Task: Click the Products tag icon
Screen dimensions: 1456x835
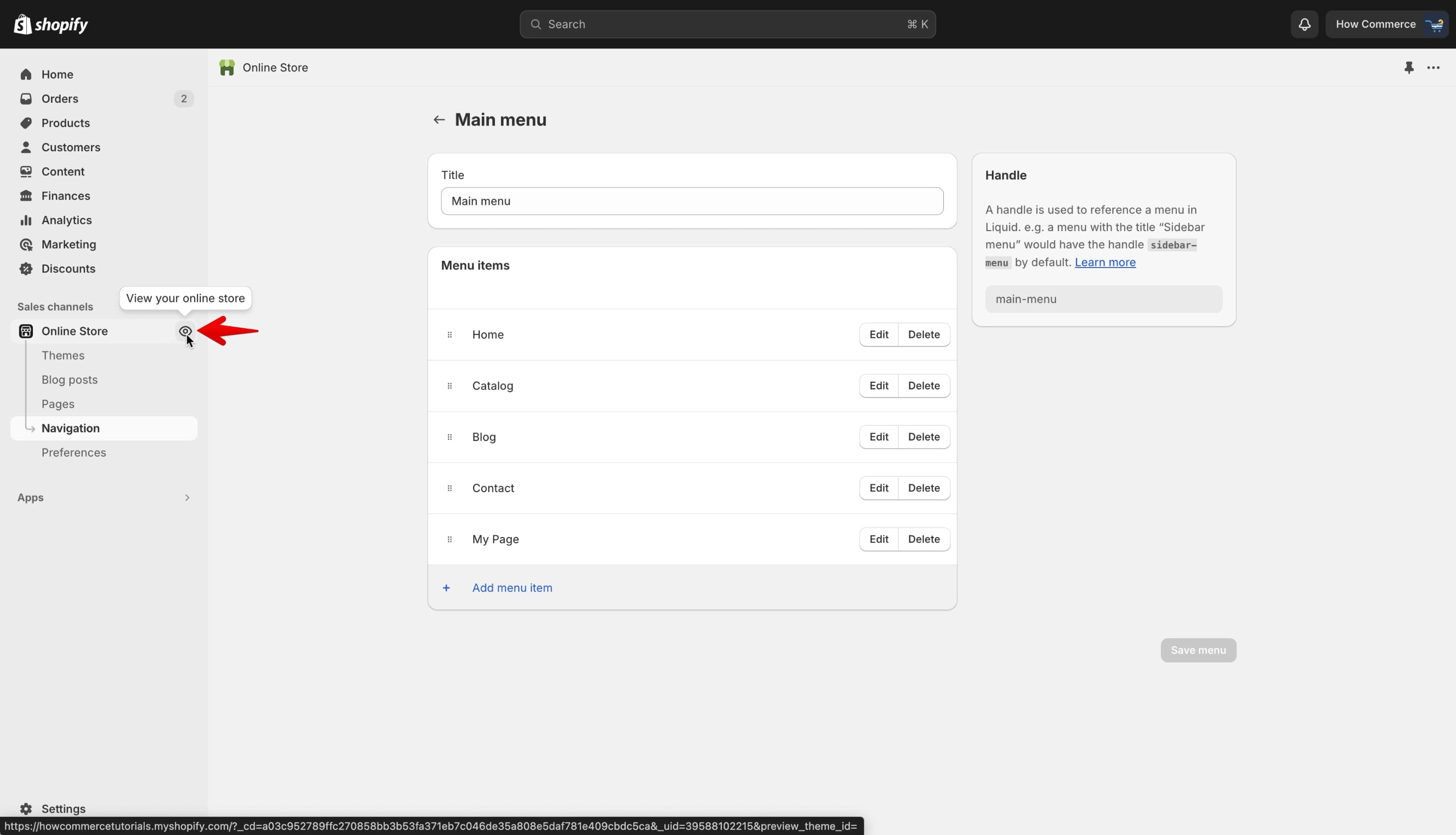Action: pyautogui.click(x=26, y=123)
